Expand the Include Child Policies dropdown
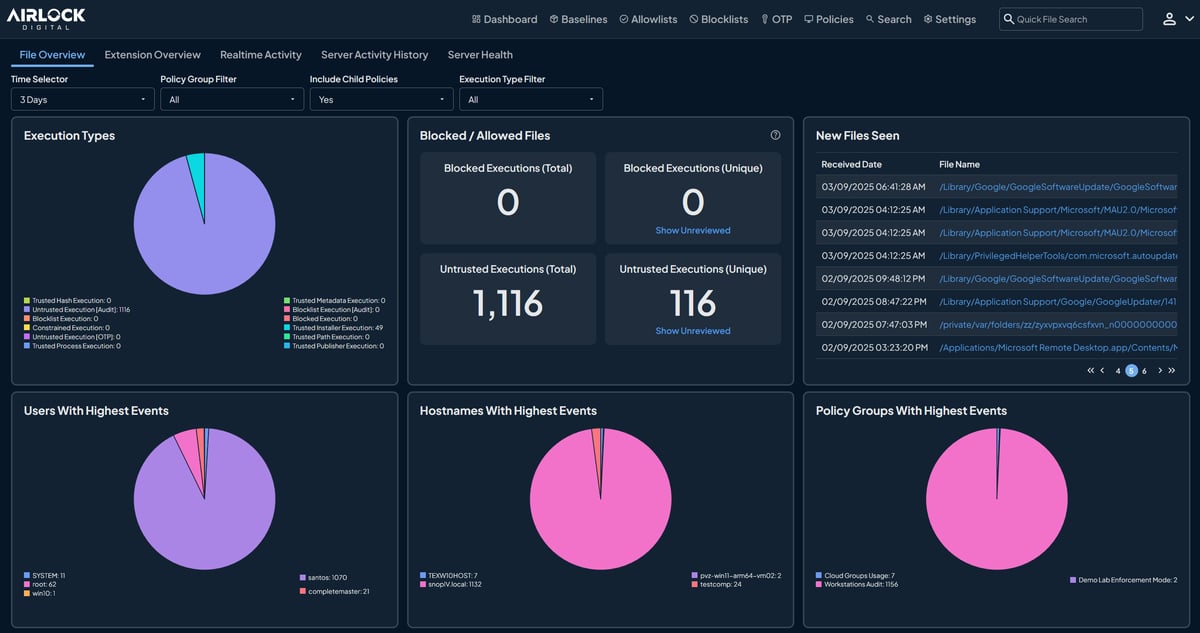The image size is (1200, 633). [x=380, y=99]
